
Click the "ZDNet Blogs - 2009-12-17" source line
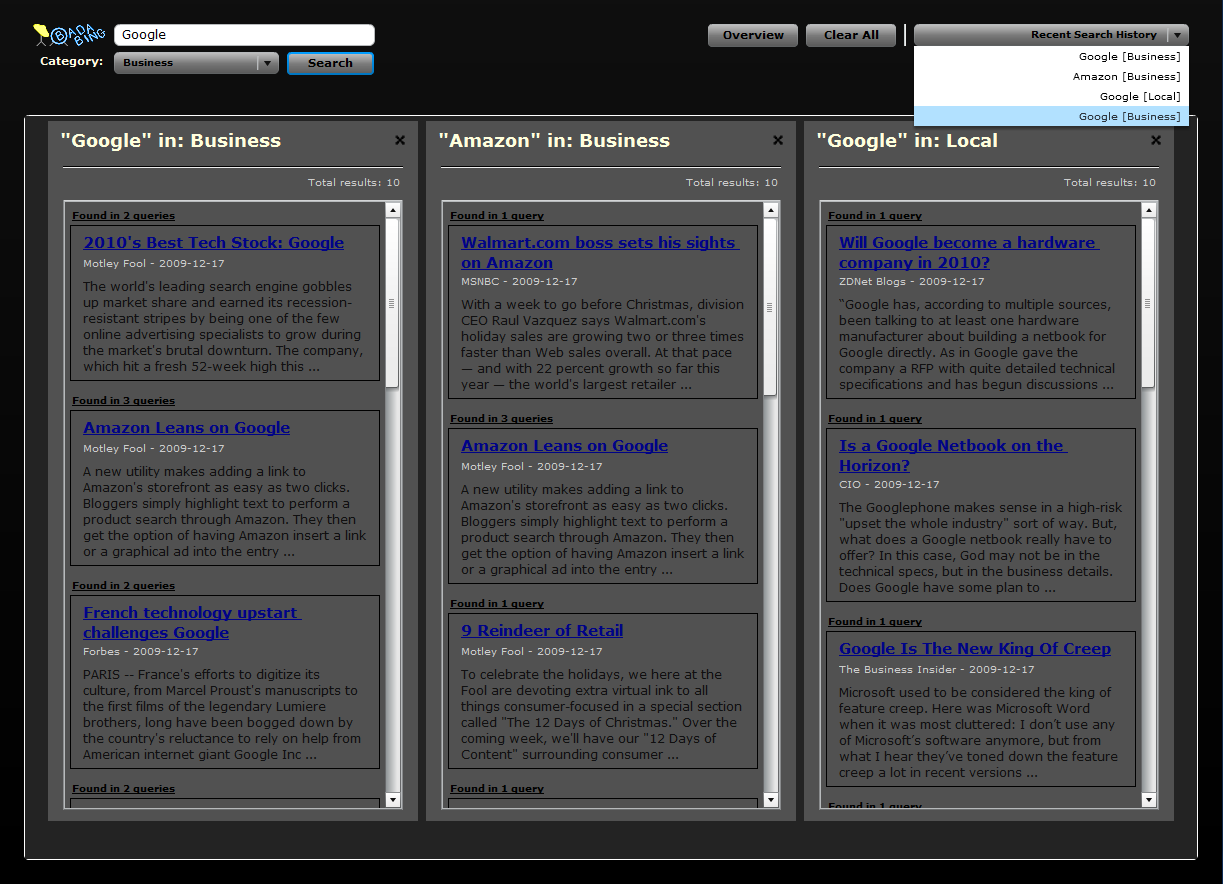[912, 282]
